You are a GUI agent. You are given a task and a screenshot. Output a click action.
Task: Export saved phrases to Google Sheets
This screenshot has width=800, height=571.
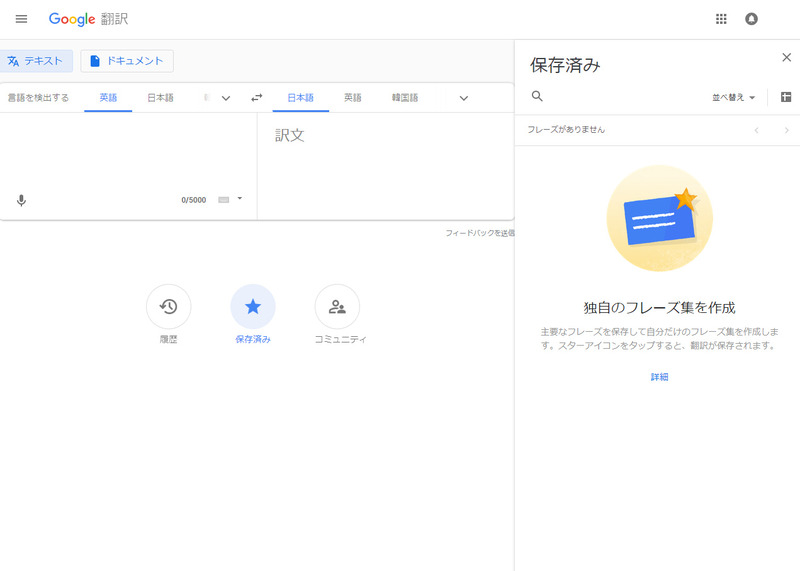tap(786, 97)
